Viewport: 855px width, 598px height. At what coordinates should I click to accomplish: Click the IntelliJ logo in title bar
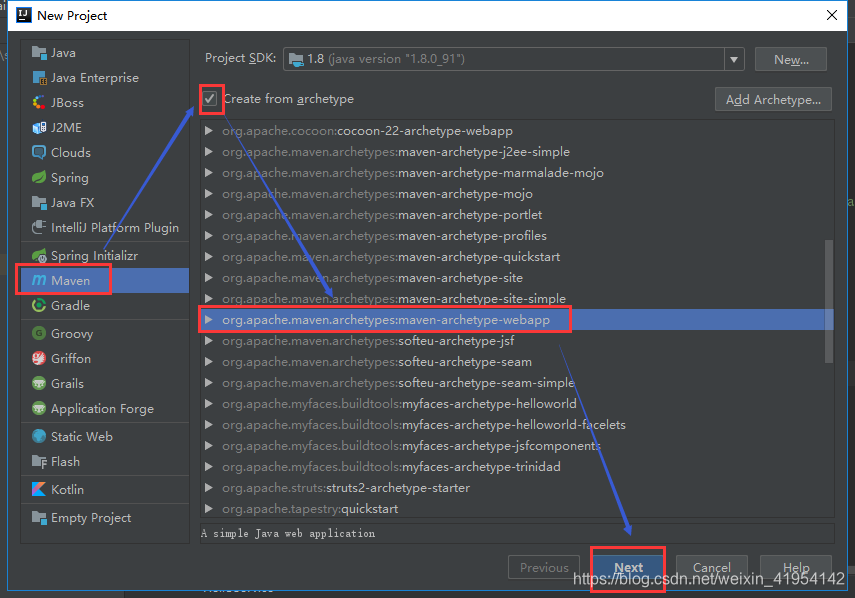coord(24,15)
